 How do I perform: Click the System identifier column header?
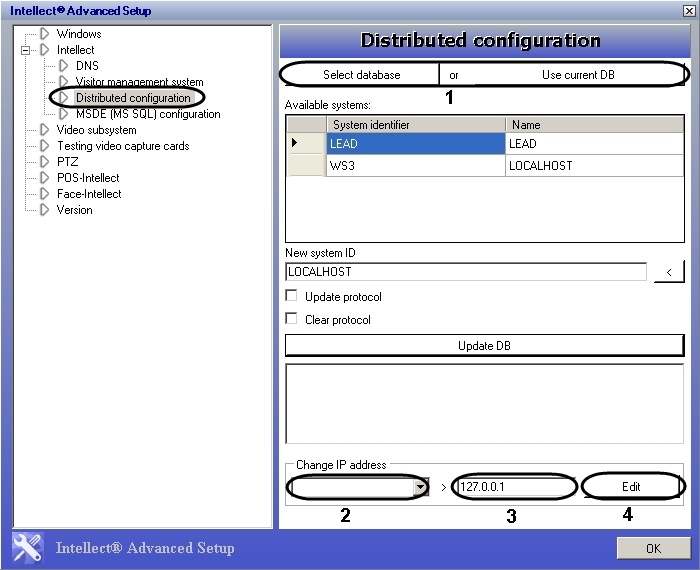click(x=416, y=125)
